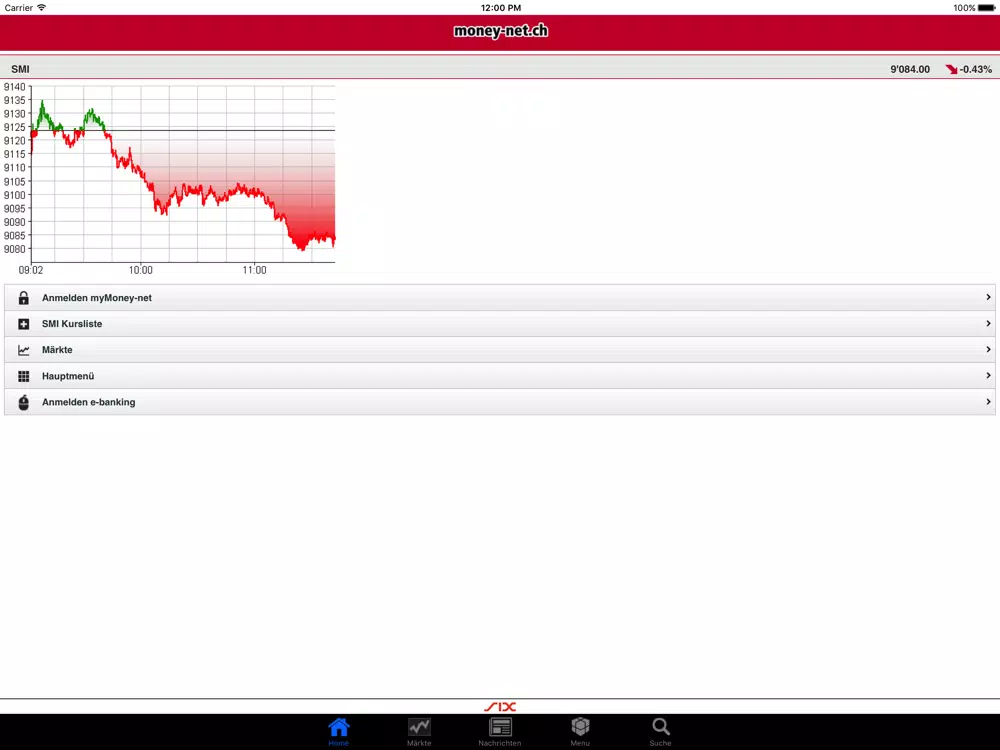Image resolution: width=1000 pixels, height=750 pixels.
Task: Tap the 09:02 time axis label
Action: pos(31,270)
